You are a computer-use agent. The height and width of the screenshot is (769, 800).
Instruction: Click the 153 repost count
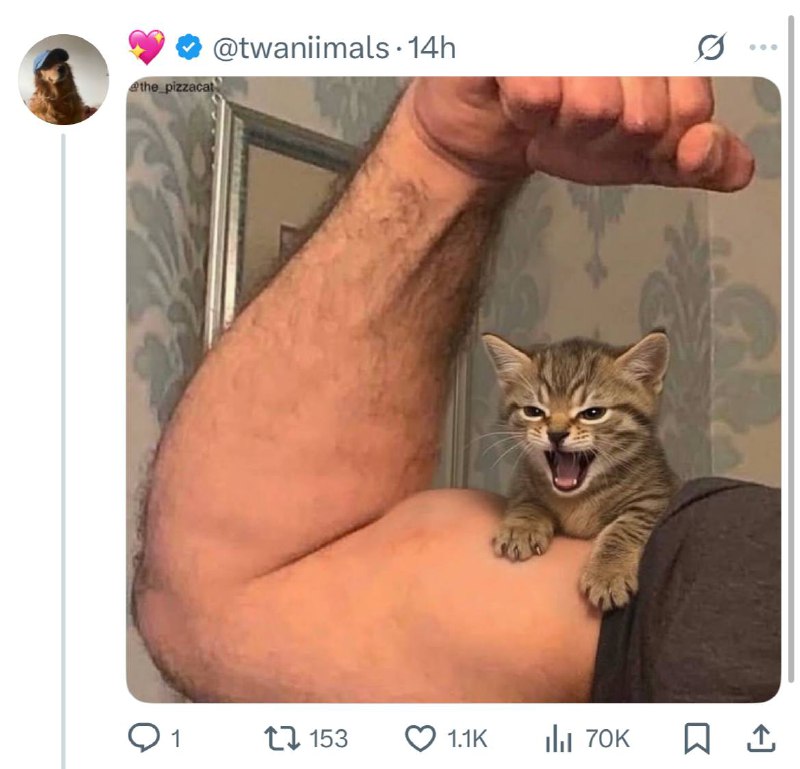329,739
